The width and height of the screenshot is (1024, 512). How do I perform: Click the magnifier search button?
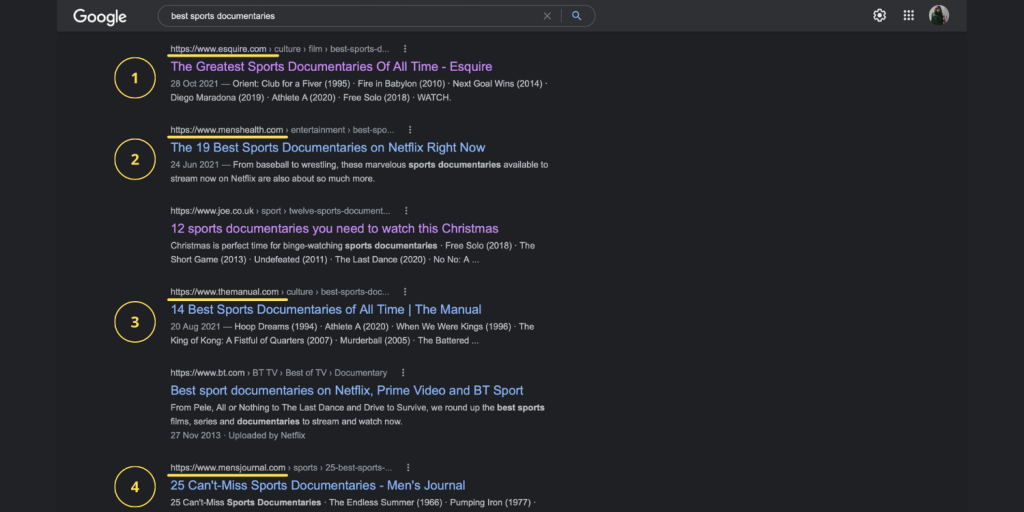click(577, 16)
